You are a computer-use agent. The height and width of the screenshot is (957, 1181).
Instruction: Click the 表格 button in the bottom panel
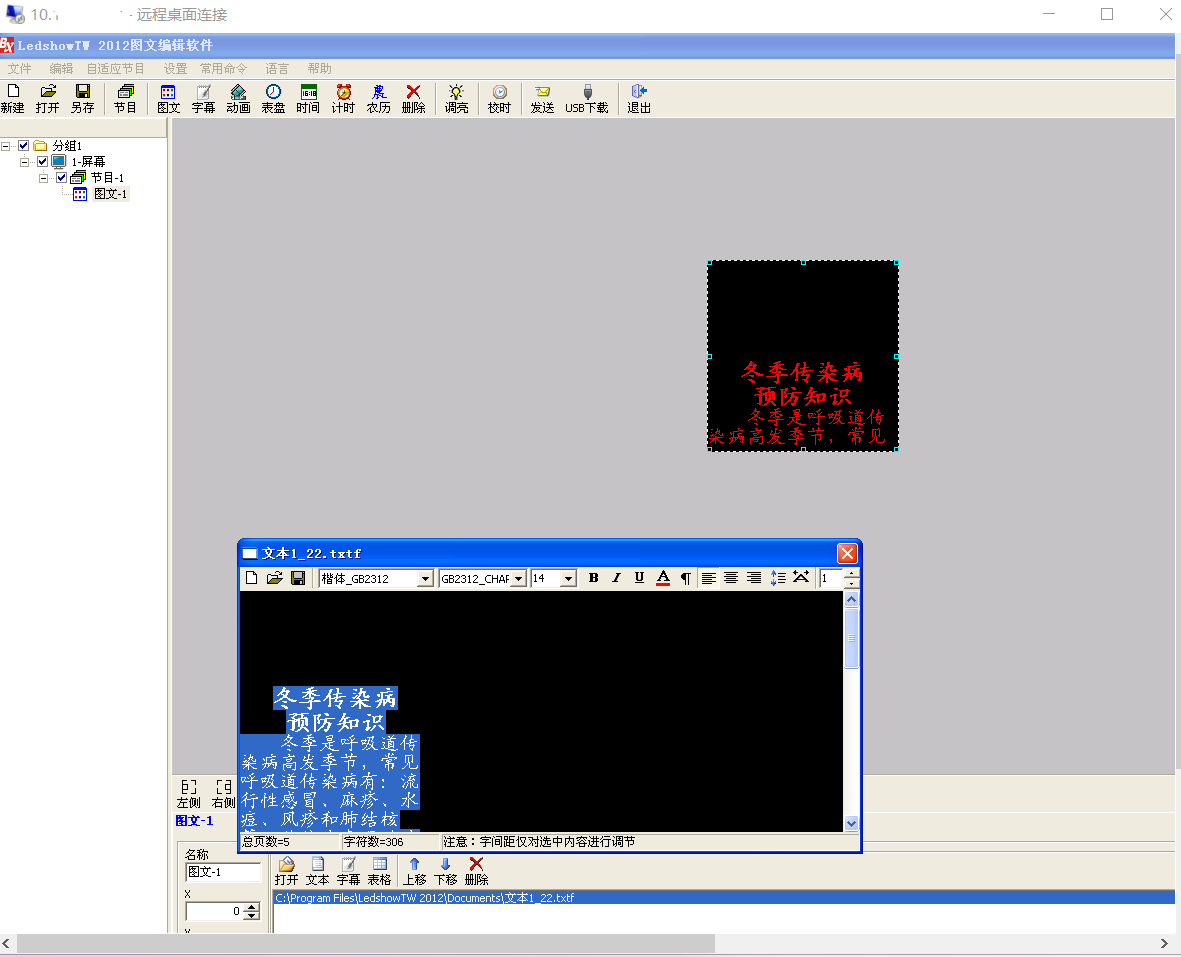(x=379, y=871)
